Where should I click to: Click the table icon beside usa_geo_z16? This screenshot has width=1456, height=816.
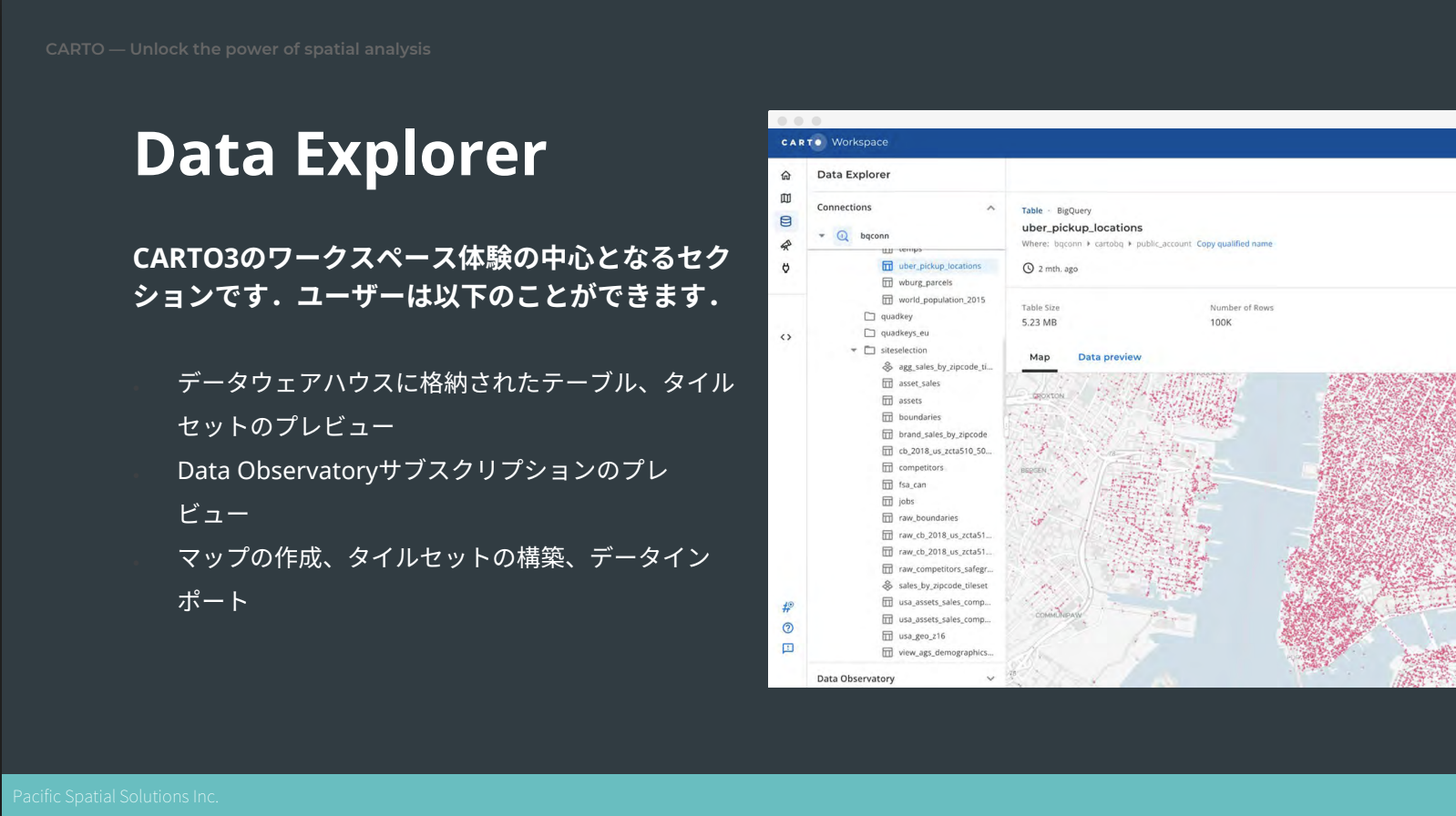click(887, 636)
